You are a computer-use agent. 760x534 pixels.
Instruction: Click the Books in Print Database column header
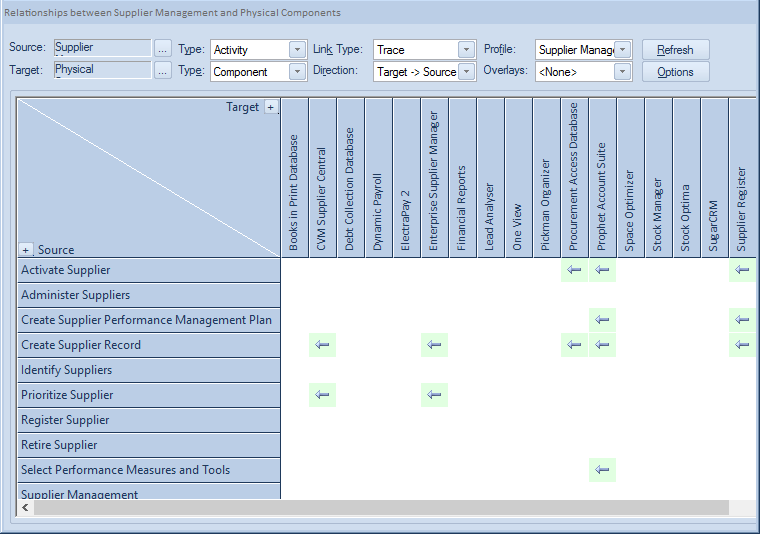pyautogui.click(x=294, y=178)
